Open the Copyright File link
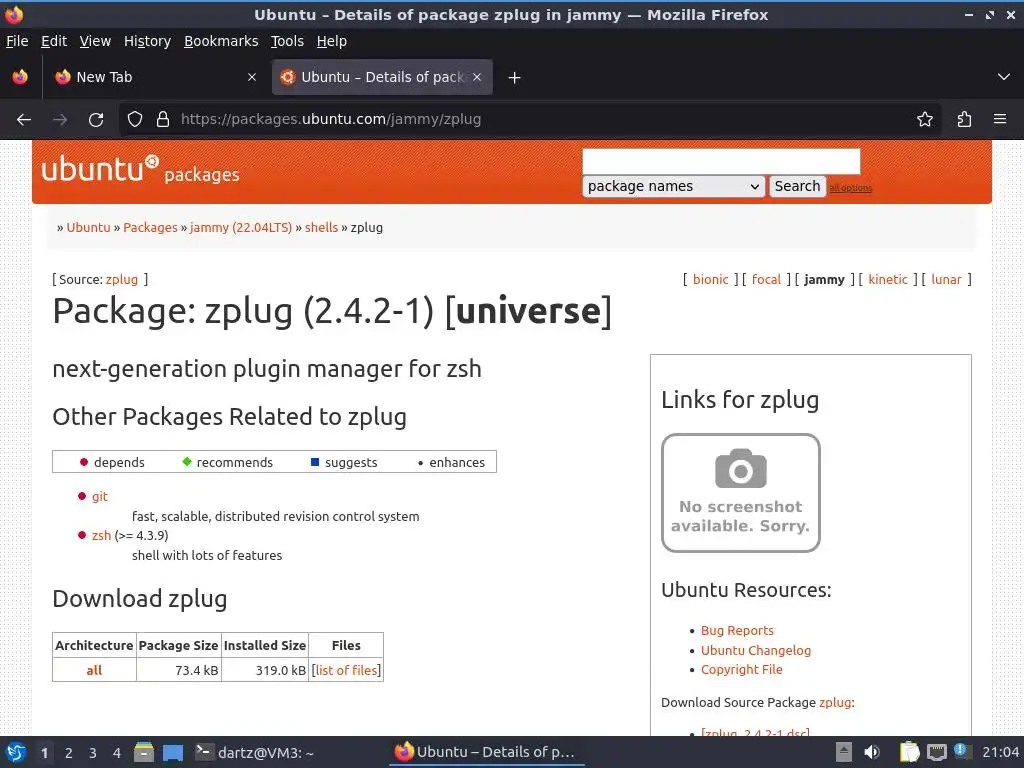This screenshot has height=768, width=1024. point(741,669)
